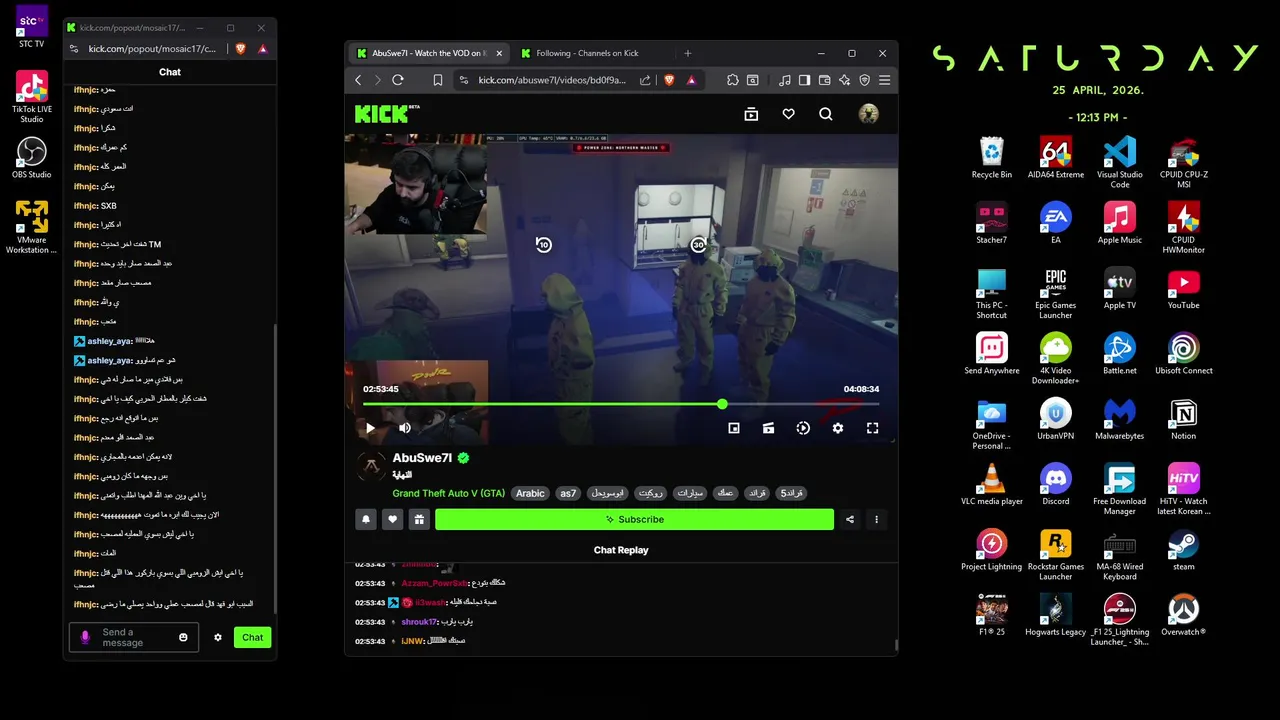Click the progress bar scrubber handle
The height and width of the screenshot is (720, 1280).
pos(722,404)
